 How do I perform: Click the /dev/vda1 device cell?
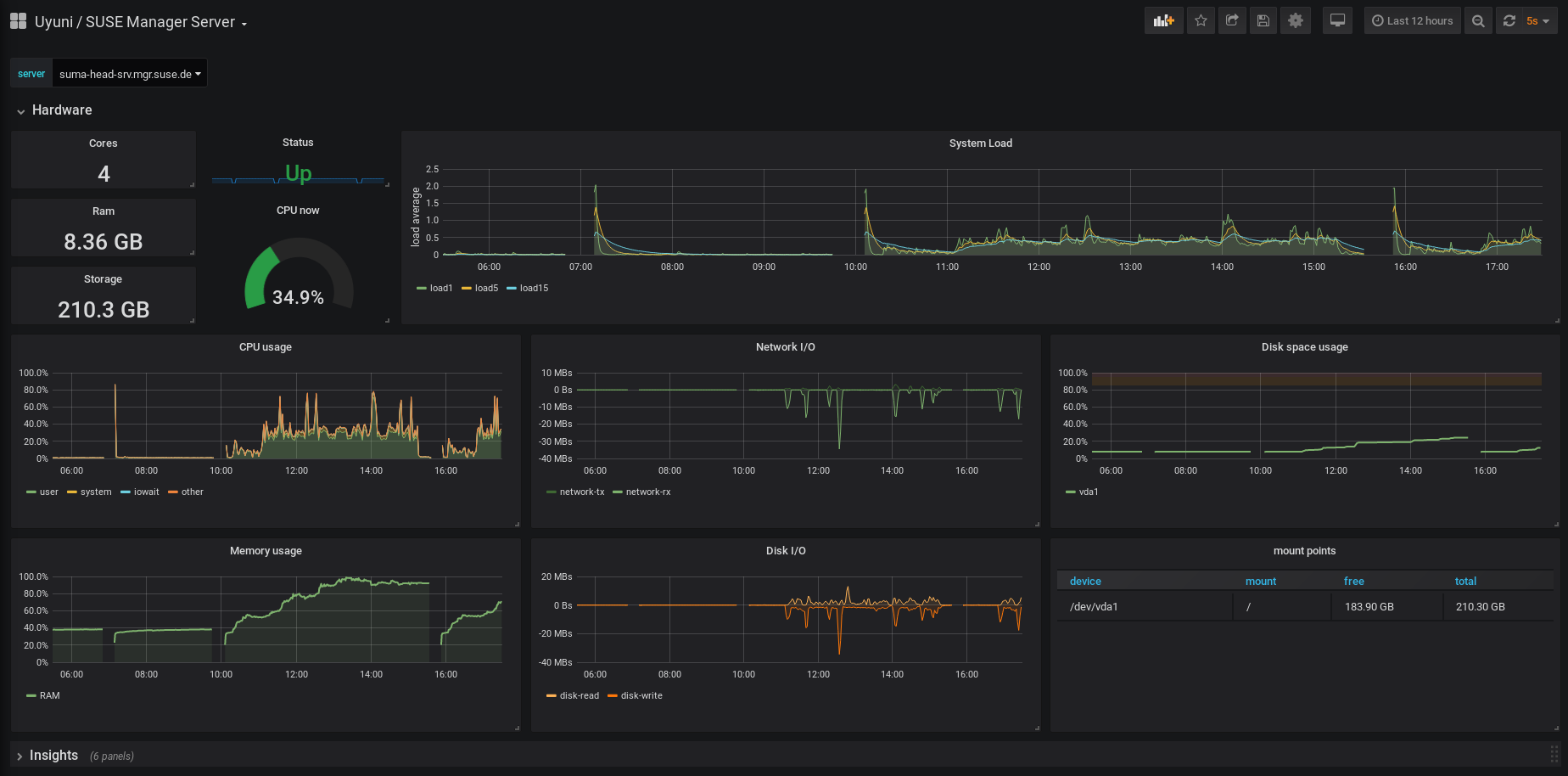click(1145, 607)
